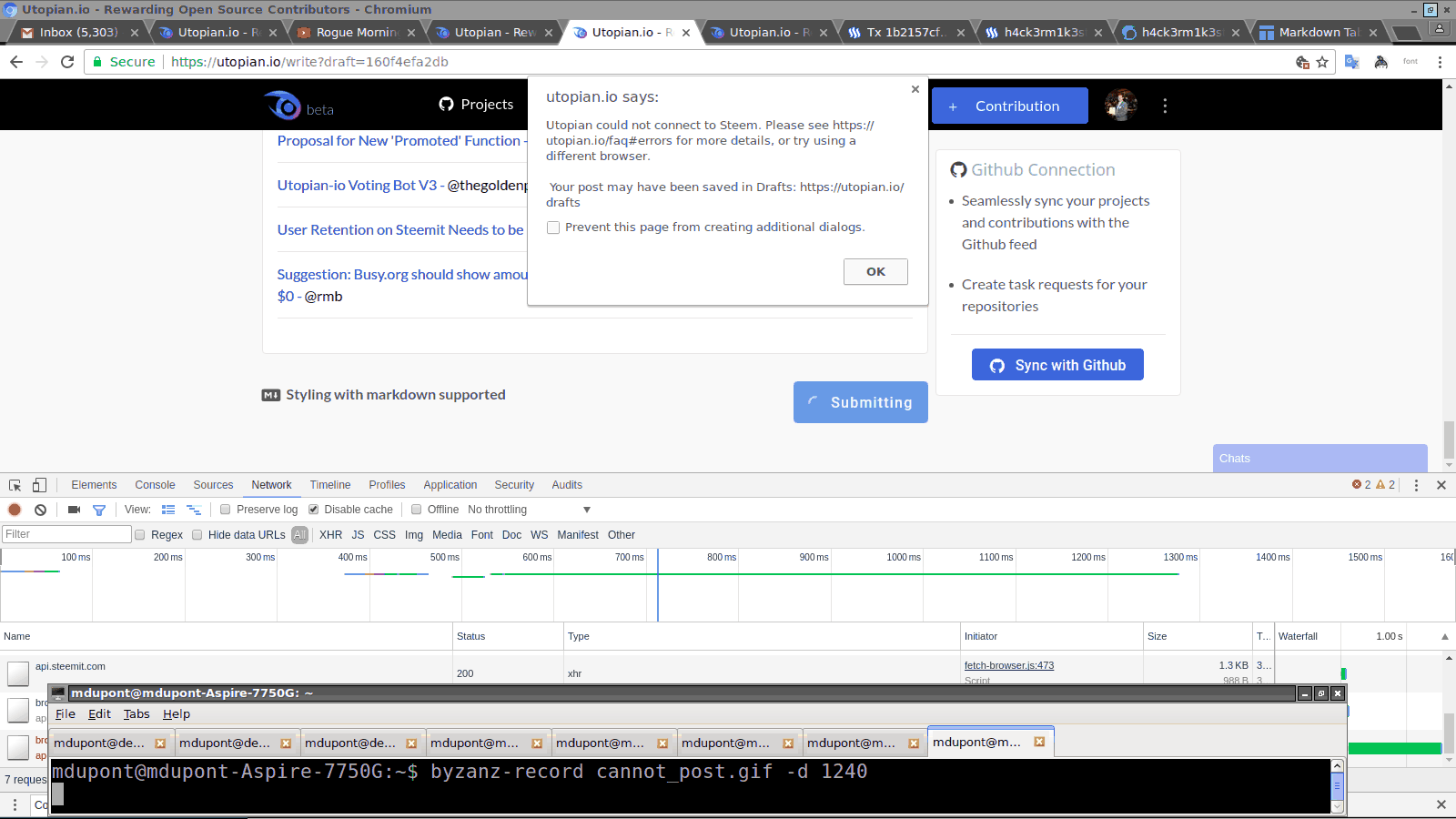Toggle the network overview view icon
Viewport: 1456px width, 819px height.
click(193, 510)
